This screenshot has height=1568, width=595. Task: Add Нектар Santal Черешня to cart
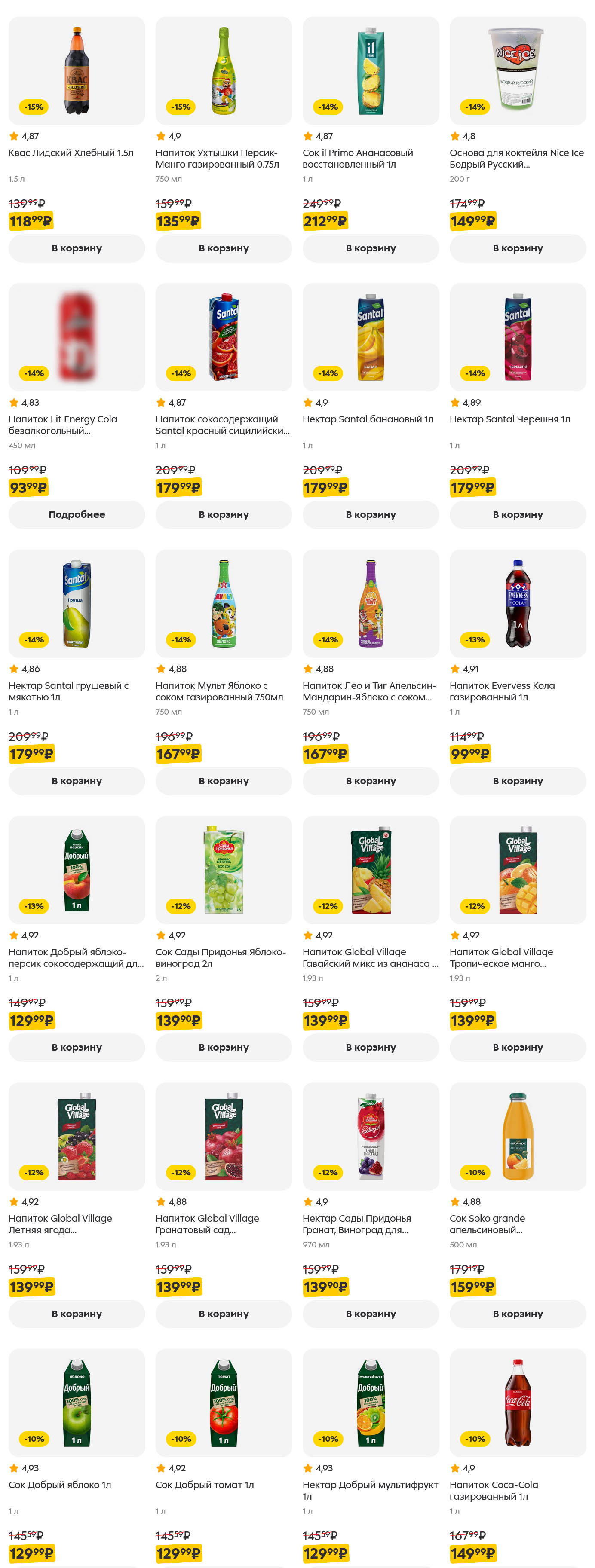point(517,514)
